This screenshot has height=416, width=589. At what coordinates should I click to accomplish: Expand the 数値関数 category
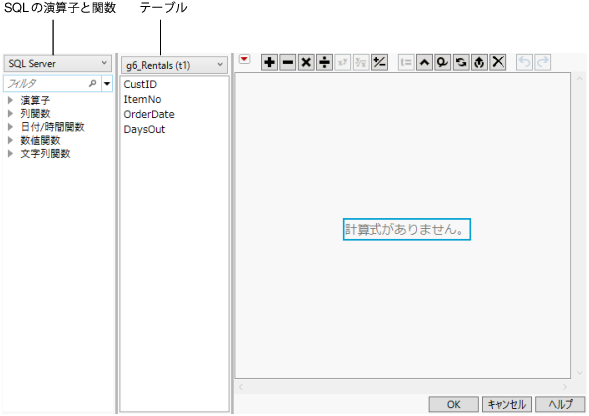(x=11, y=140)
